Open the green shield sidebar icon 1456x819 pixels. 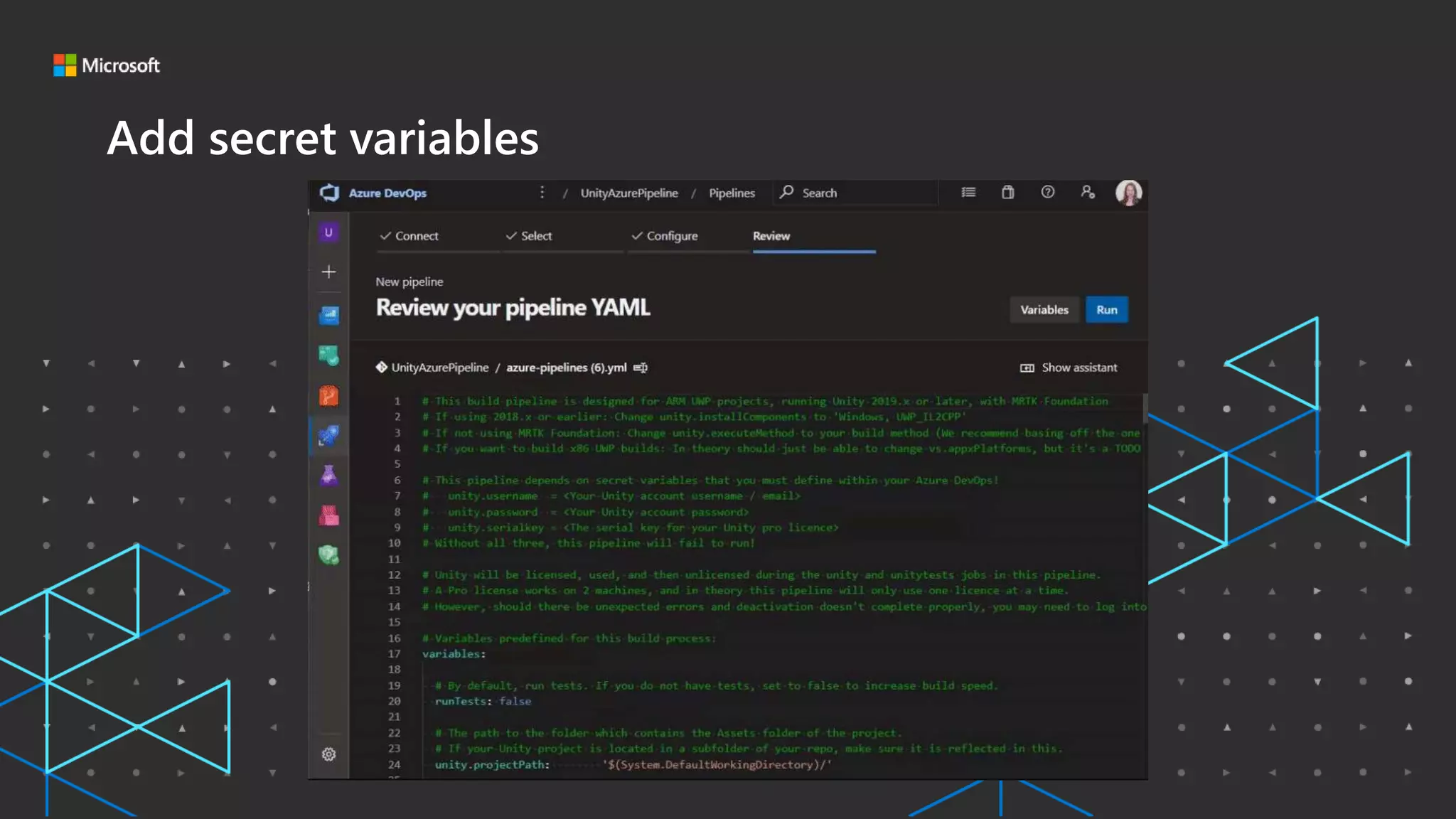tap(328, 555)
